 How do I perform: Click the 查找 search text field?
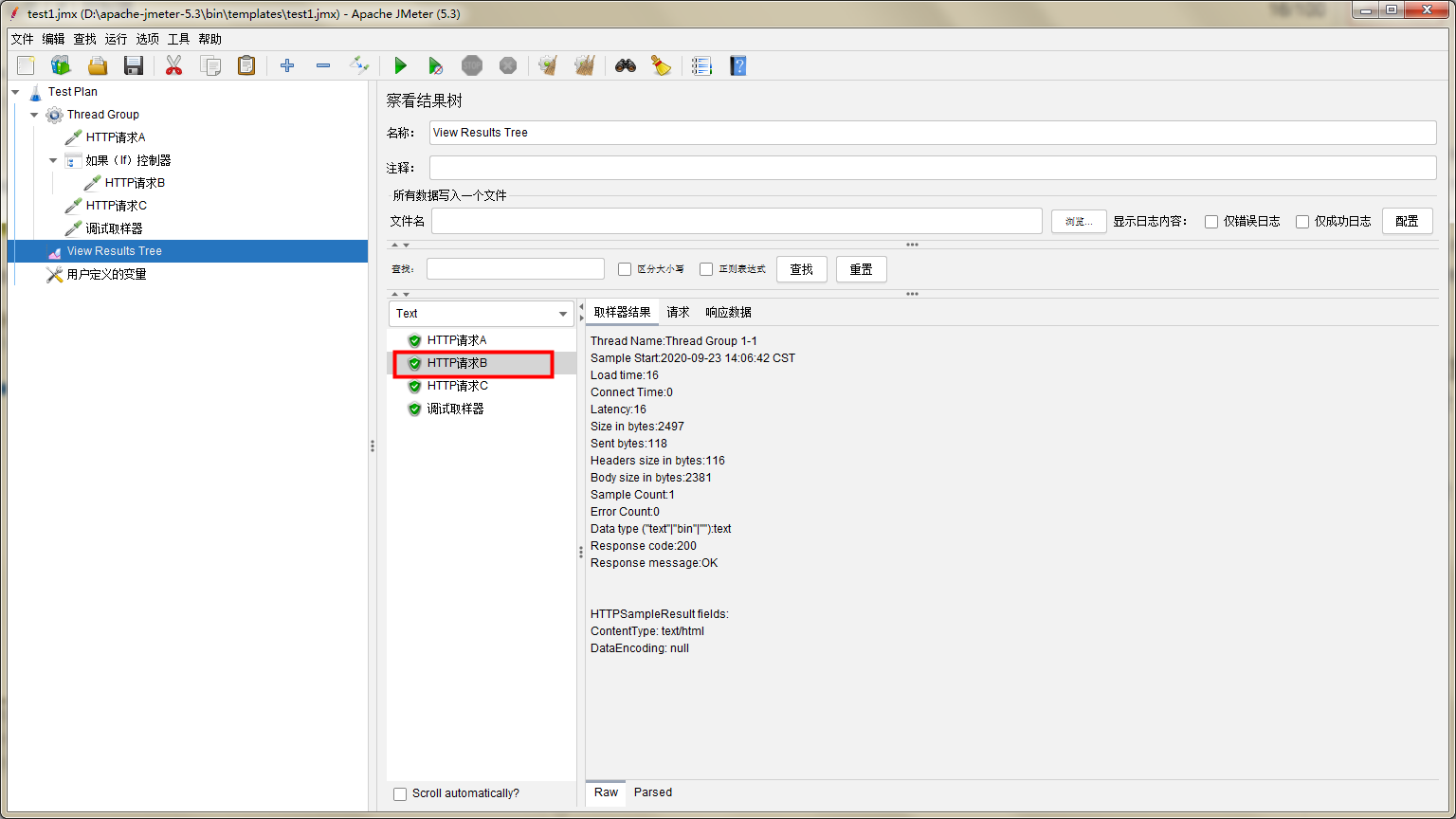516,269
